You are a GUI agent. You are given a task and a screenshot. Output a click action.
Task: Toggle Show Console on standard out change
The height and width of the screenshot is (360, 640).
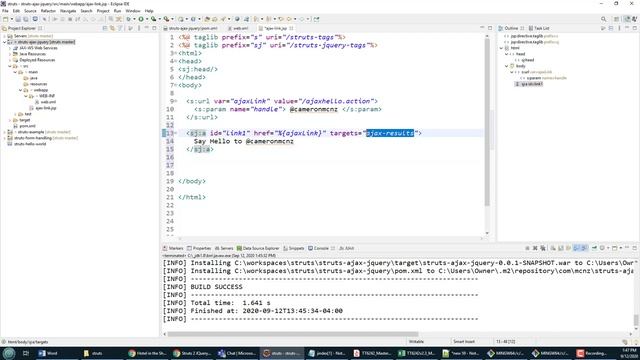(576, 248)
